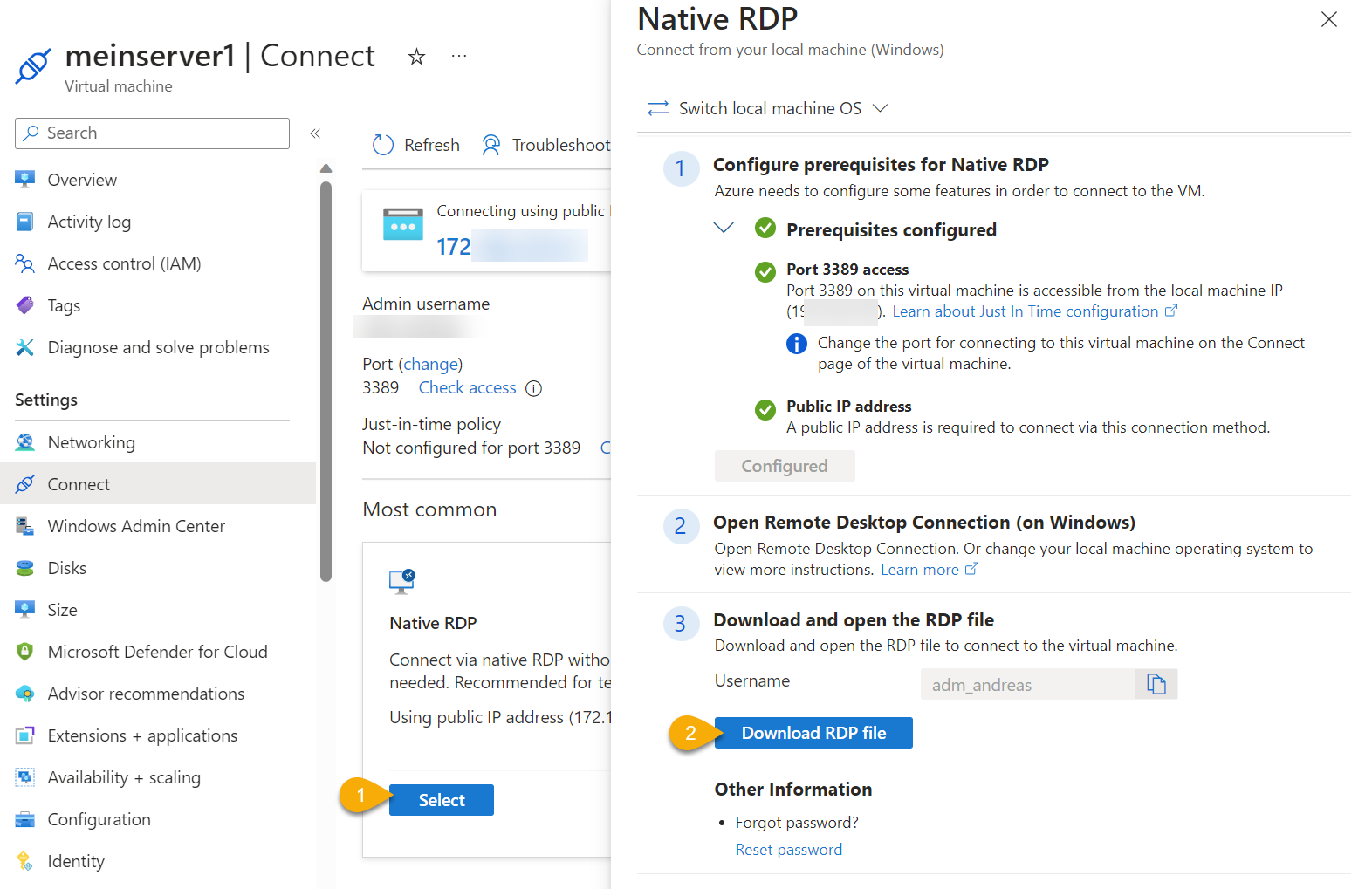Click the Connect plug icon in sidebar
Image resolution: width=1372 pixels, height=889 pixels.
pos(25,484)
